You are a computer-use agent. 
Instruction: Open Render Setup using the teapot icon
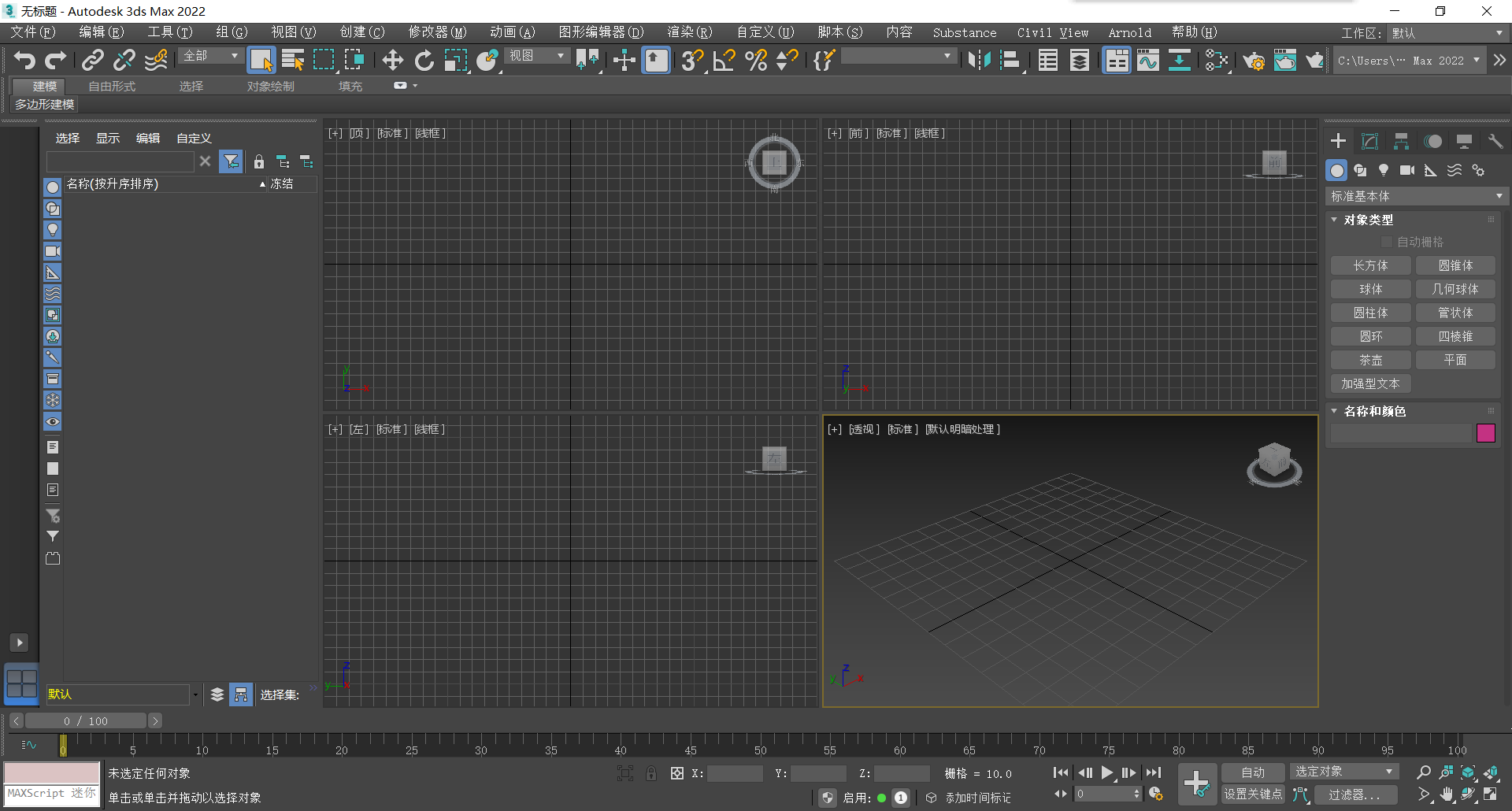point(1254,60)
